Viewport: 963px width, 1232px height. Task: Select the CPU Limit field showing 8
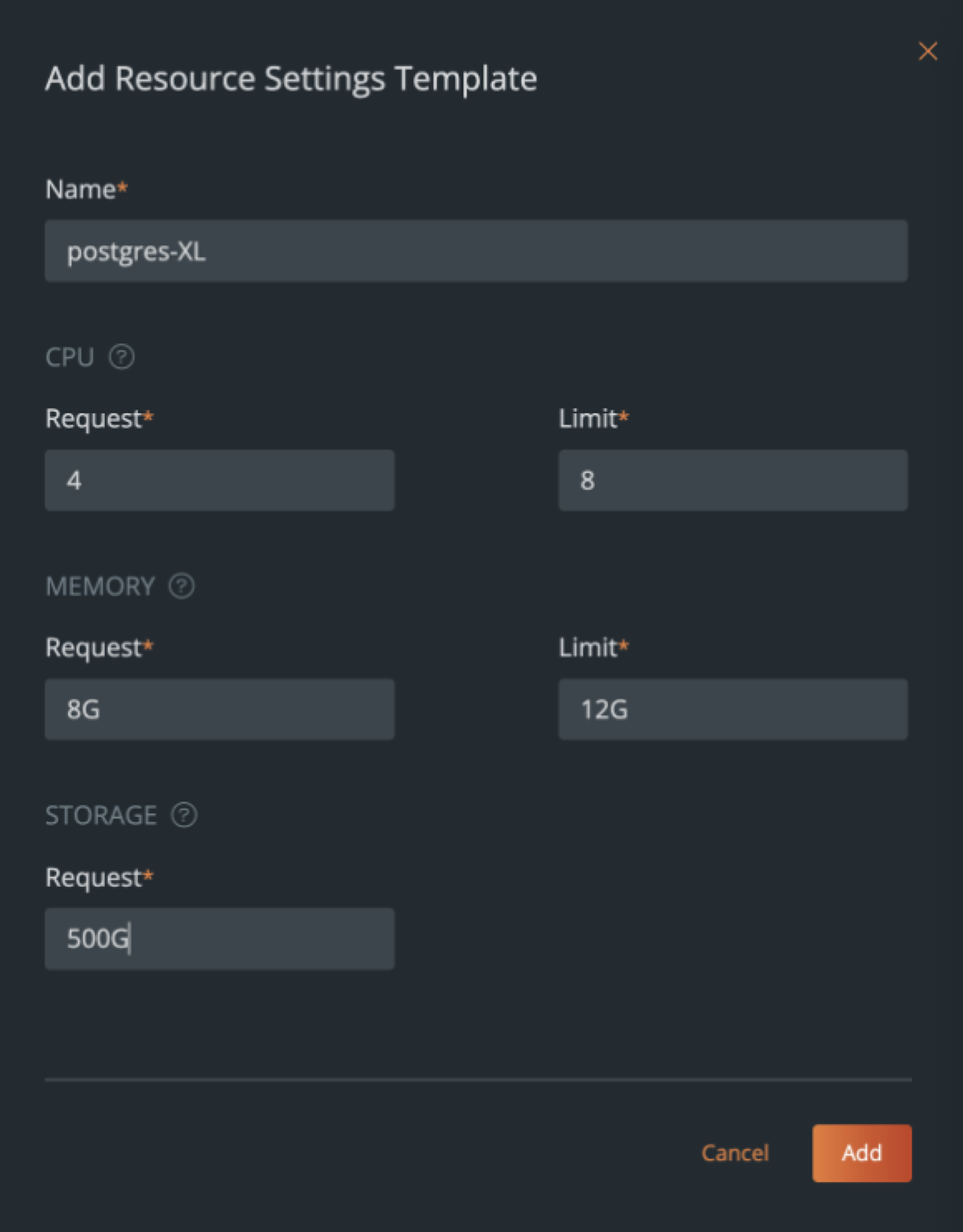coord(733,481)
